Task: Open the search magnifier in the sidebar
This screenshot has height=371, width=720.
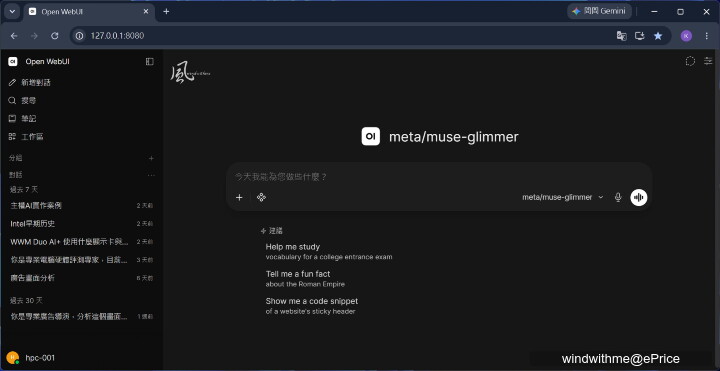Action: point(12,101)
